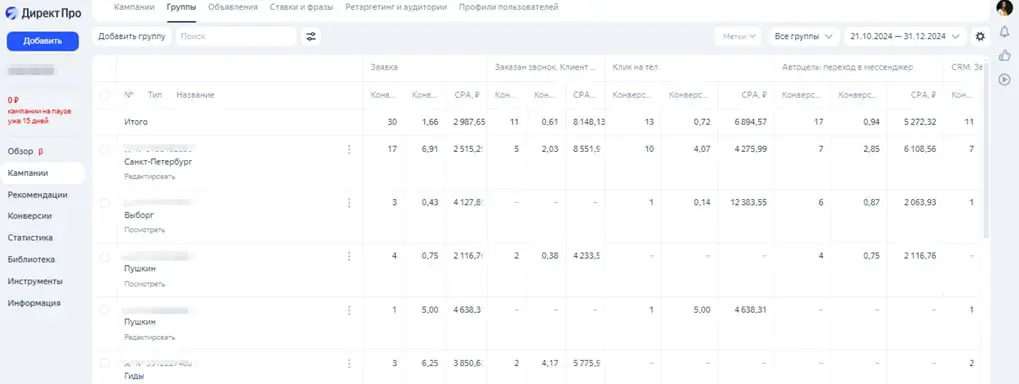Image resolution: width=1019 pixels, height=384 pixels.
Task: Click Редактировать under the second Пушкин group
Action: pos(149,338)
